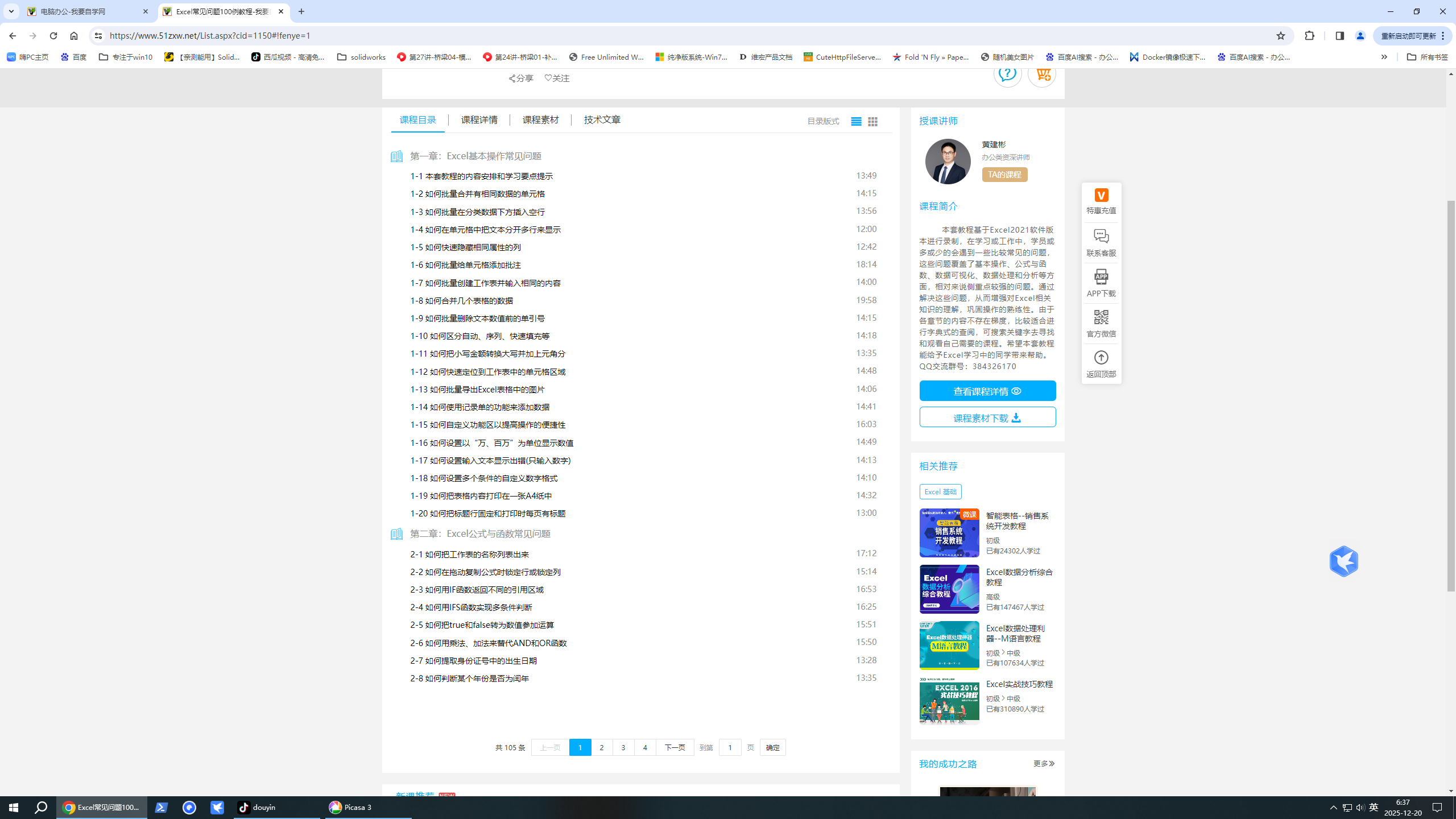The image size is (1456, 819).
Task: Expand 更多 in 我的成功之路
Action: point(1044,763)
